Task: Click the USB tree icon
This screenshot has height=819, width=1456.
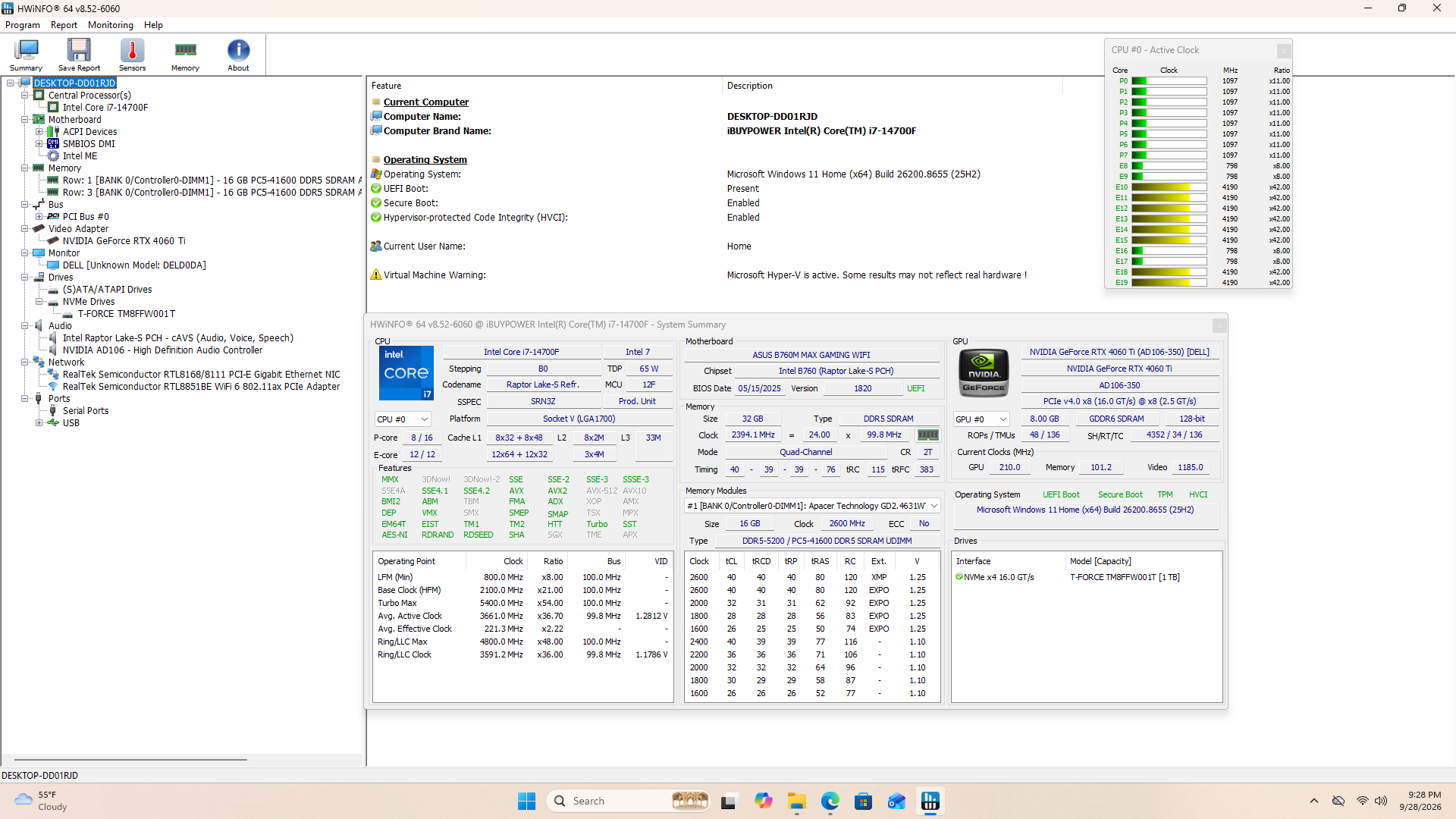Action: pyautogui.click(x=53, y=422)
